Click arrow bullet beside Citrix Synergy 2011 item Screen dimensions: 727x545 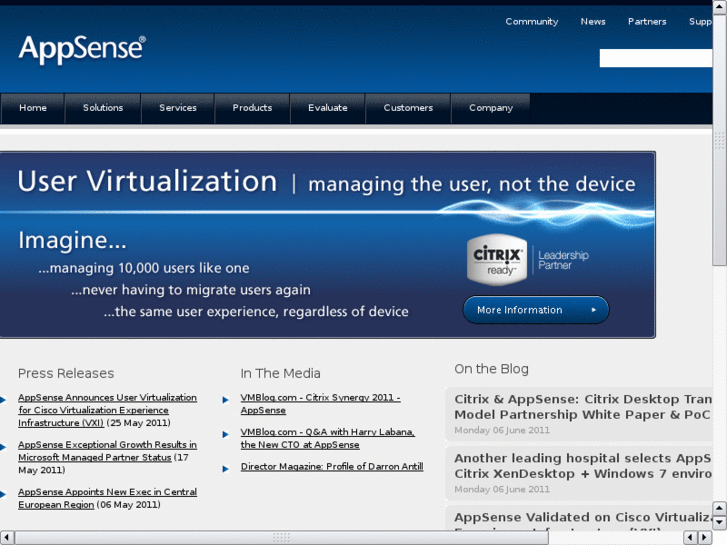coord(226,398)
